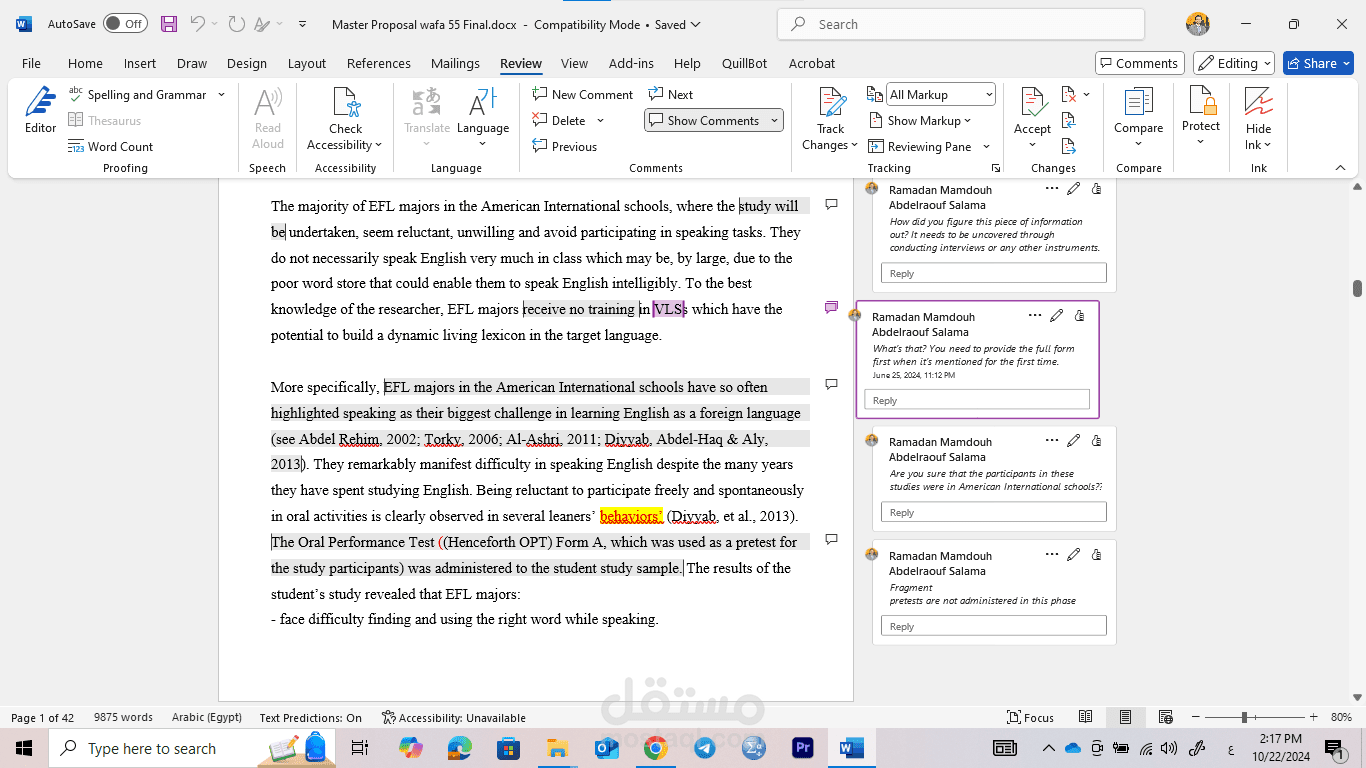1366x768 pixels.
Task: Click the Word Count button
Action: [110, 147]
